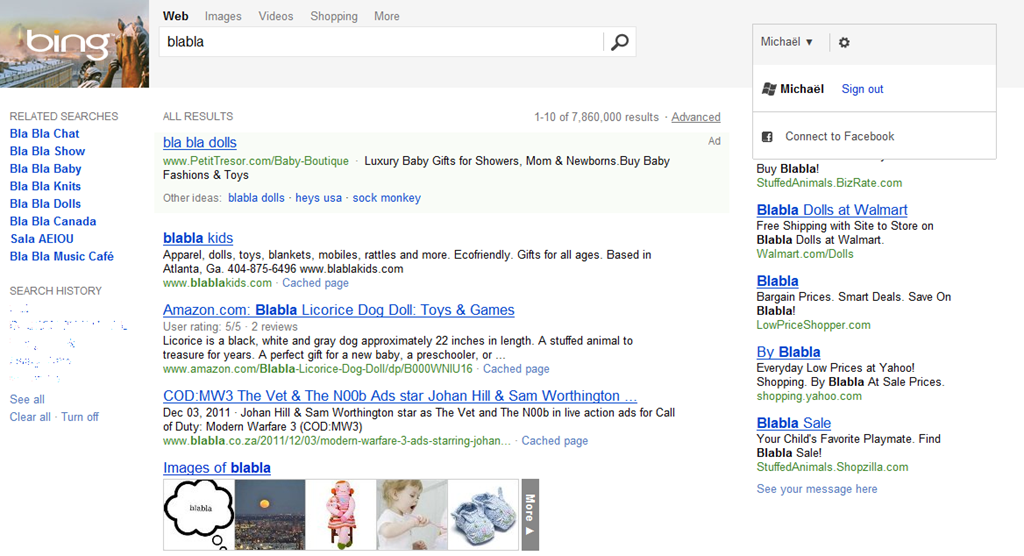Select related search Bla Bla Knits
The width and height of the screenshot is (1024, 556).
[45, 186]
